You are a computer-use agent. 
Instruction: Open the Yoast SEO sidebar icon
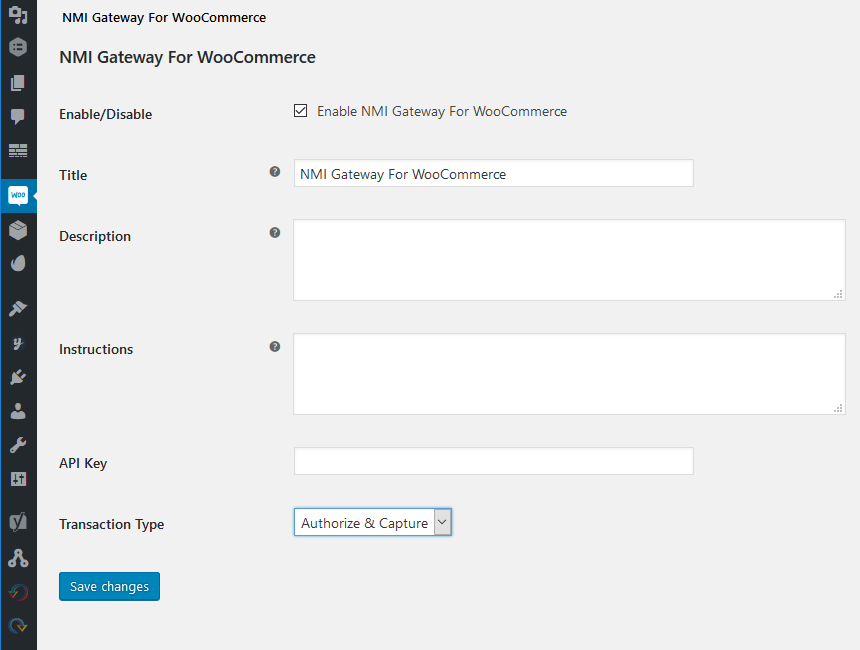(18, 522)
